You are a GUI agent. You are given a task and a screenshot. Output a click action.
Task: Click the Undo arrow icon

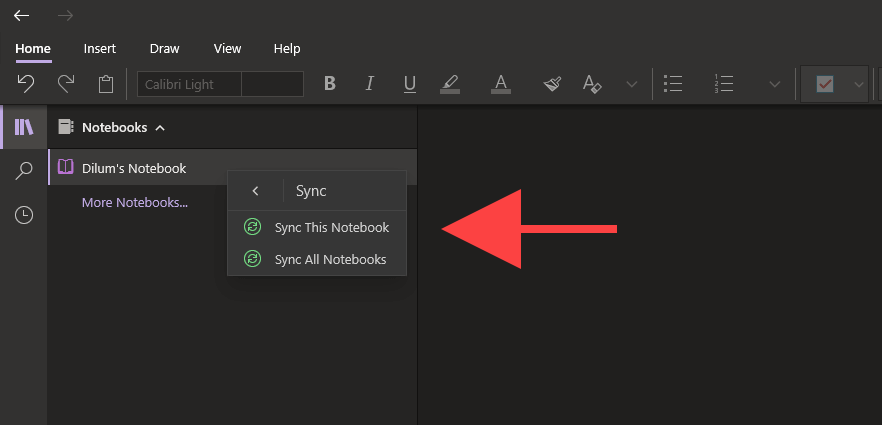click(26, 84)
